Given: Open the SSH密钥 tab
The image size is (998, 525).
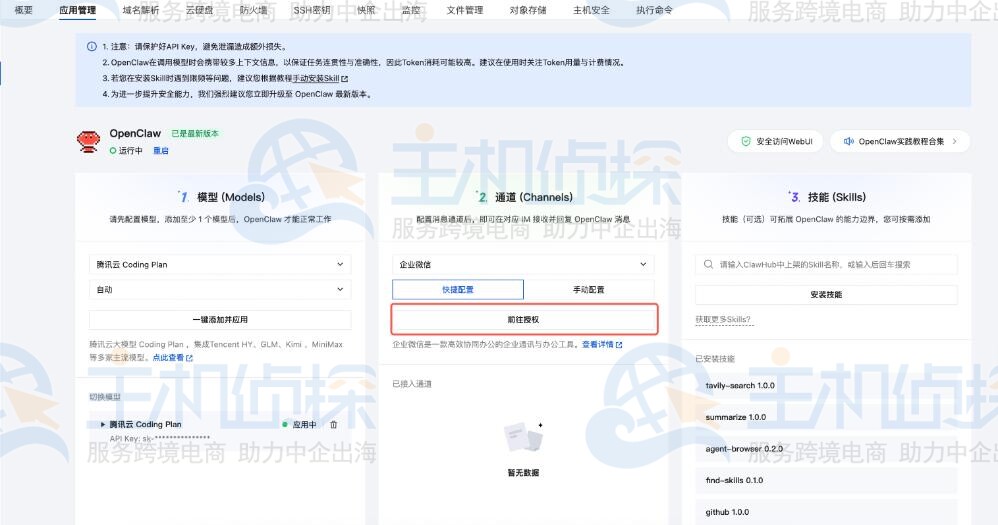Looking at the screenshot, I should pos(312,10).
